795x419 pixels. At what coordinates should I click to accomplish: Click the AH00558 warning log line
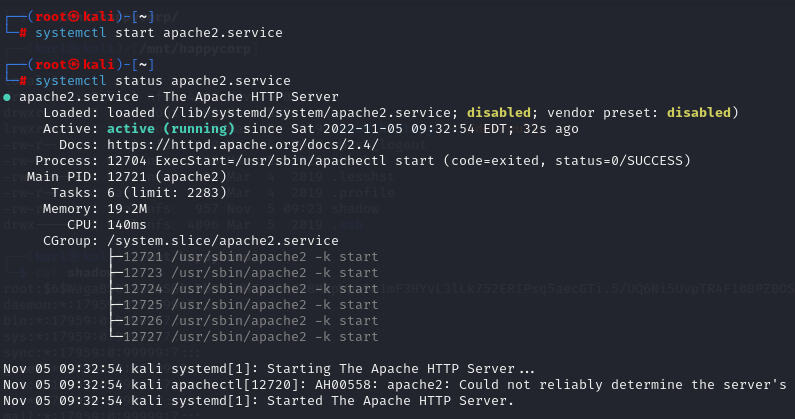tap(395, 385)
